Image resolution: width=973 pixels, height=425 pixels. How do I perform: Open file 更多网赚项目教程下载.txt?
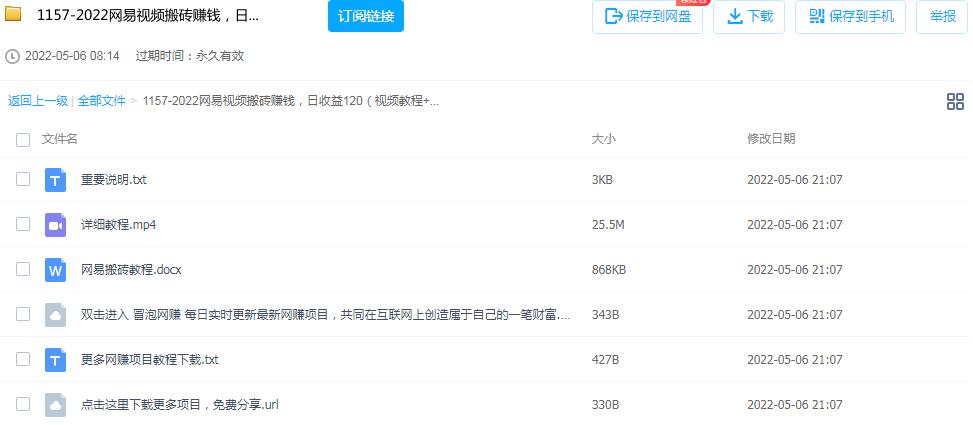150,360
